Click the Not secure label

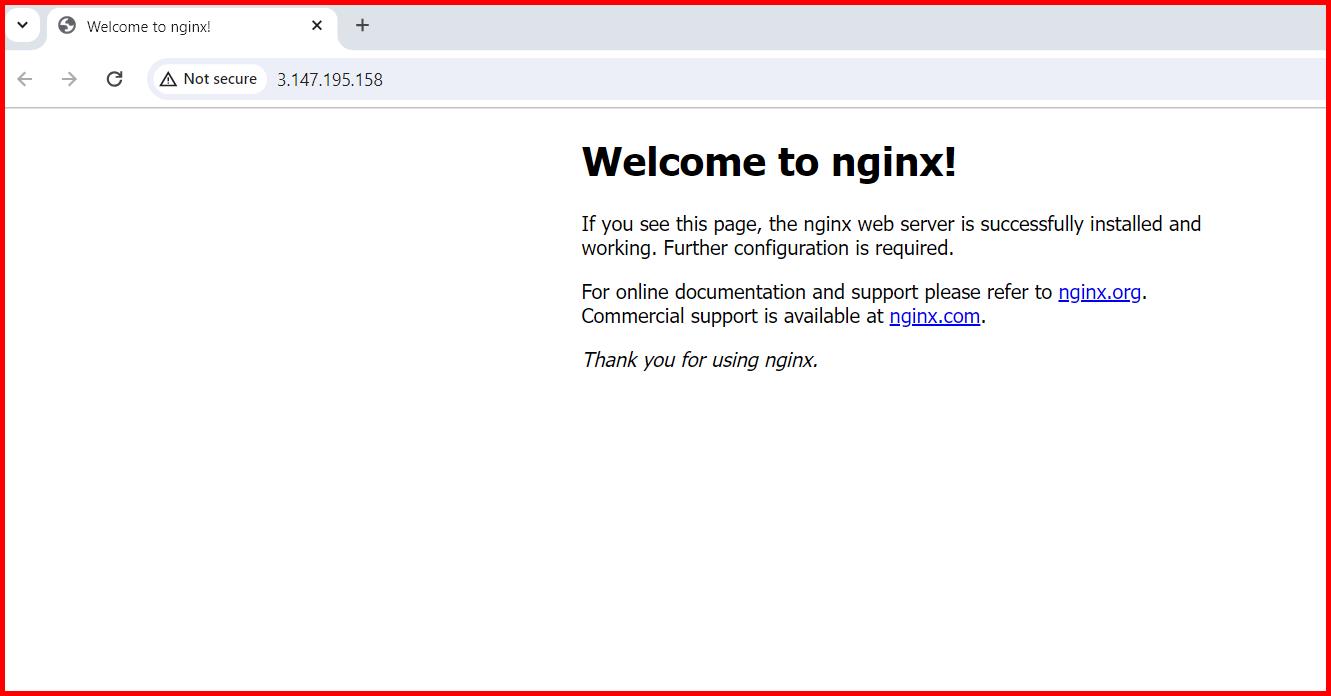(218, 78)
